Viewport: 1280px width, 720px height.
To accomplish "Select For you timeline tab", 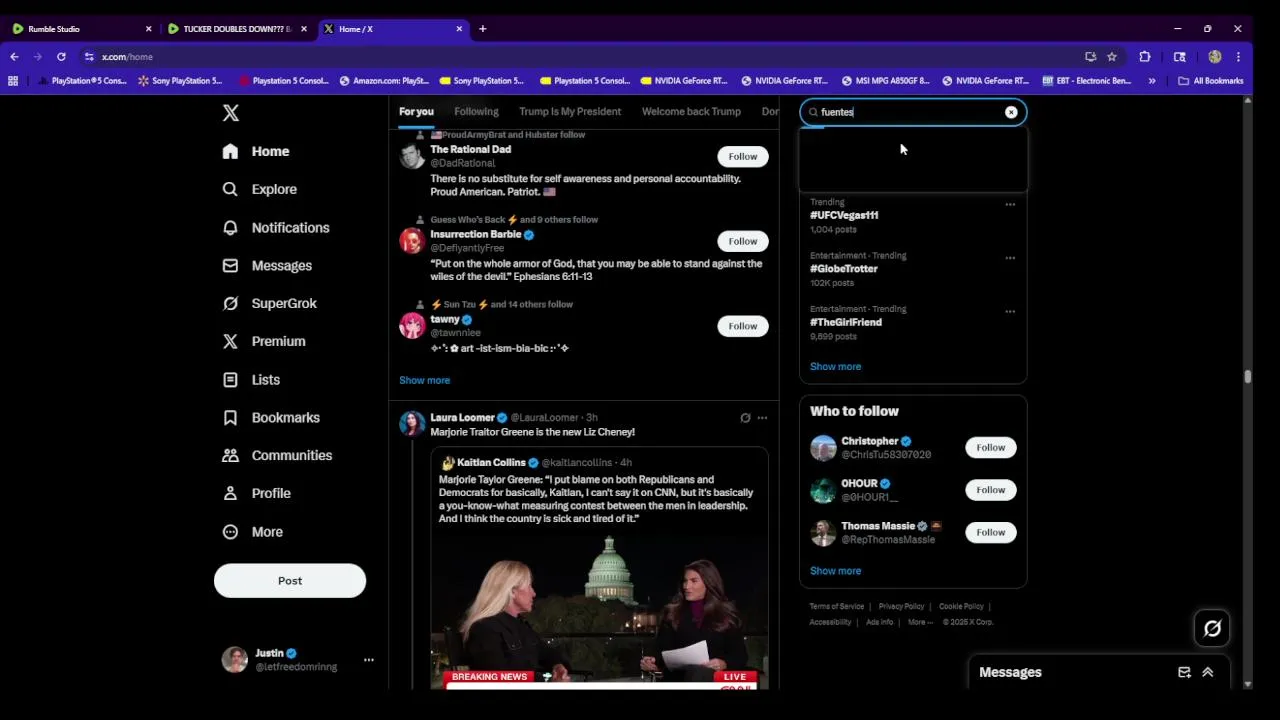I will click(x=416, y=112).
